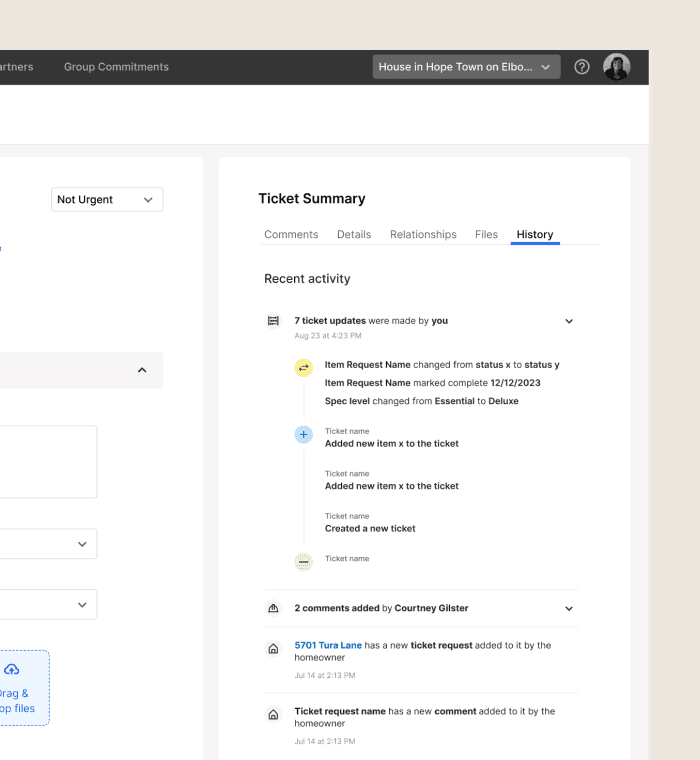Click the ticket updates list icon
This screenshot has height=760, width=700.
coord(273,321)
